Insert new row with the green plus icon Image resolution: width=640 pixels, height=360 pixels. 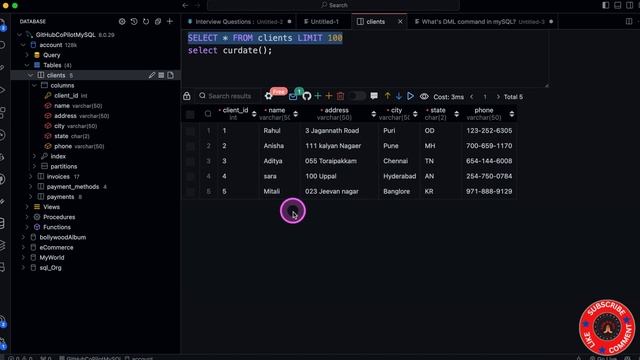pos(318,96)
